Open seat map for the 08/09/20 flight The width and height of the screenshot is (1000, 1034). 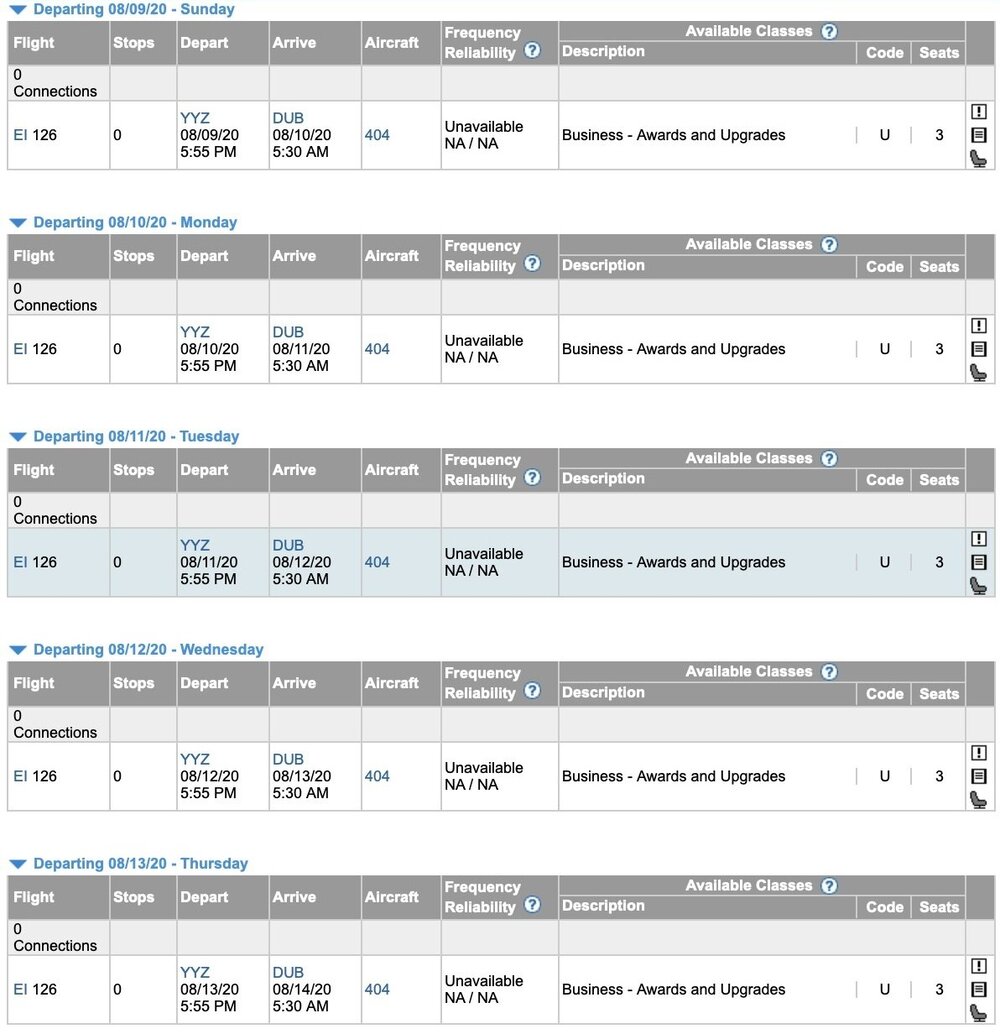(x=979, y=158)
